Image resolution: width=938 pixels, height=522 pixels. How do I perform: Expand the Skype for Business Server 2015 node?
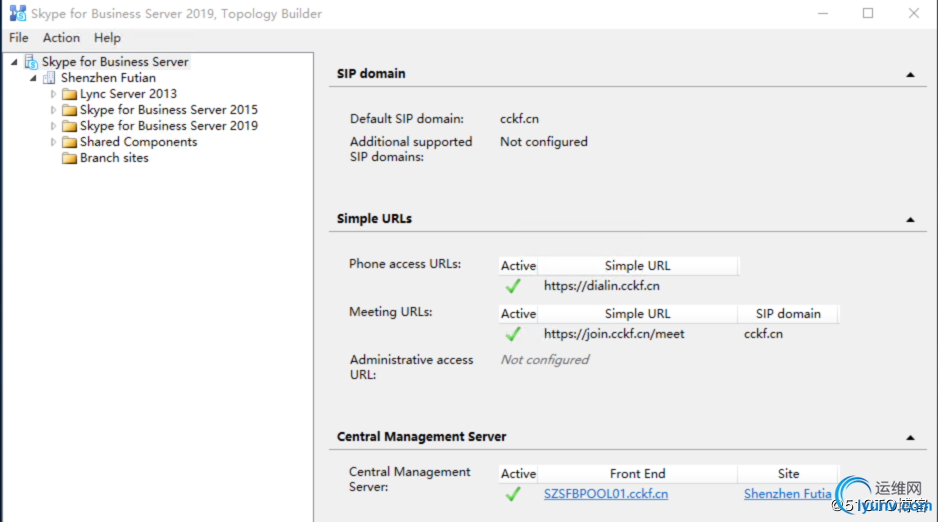point(53,110)
